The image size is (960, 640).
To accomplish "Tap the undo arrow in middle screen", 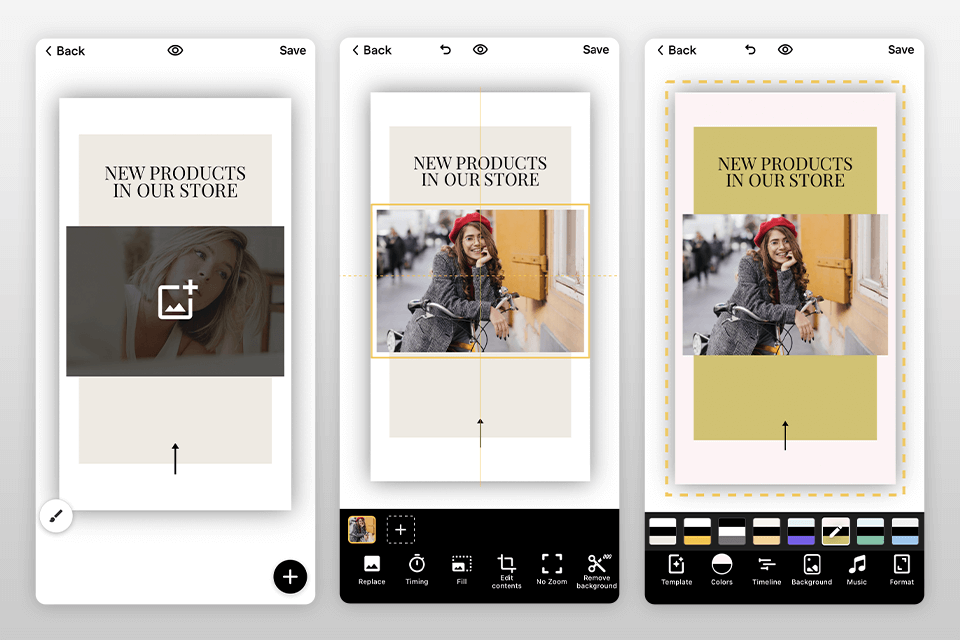I will (445, 50).
